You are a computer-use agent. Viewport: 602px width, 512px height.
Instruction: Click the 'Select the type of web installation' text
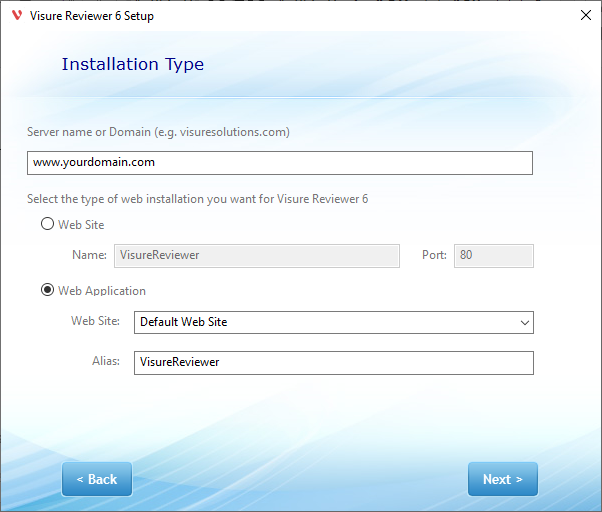[197, 199]
